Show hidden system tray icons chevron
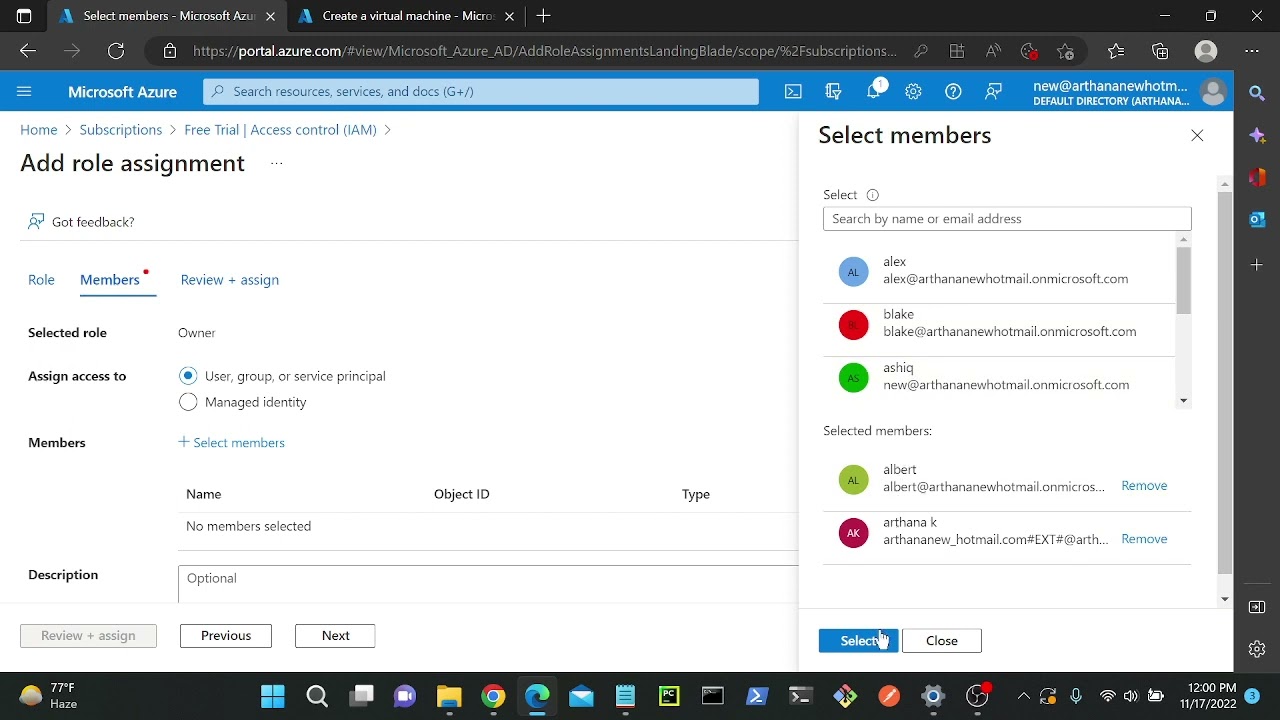The image size is (1280, 720). click(x=1023, y=696)
